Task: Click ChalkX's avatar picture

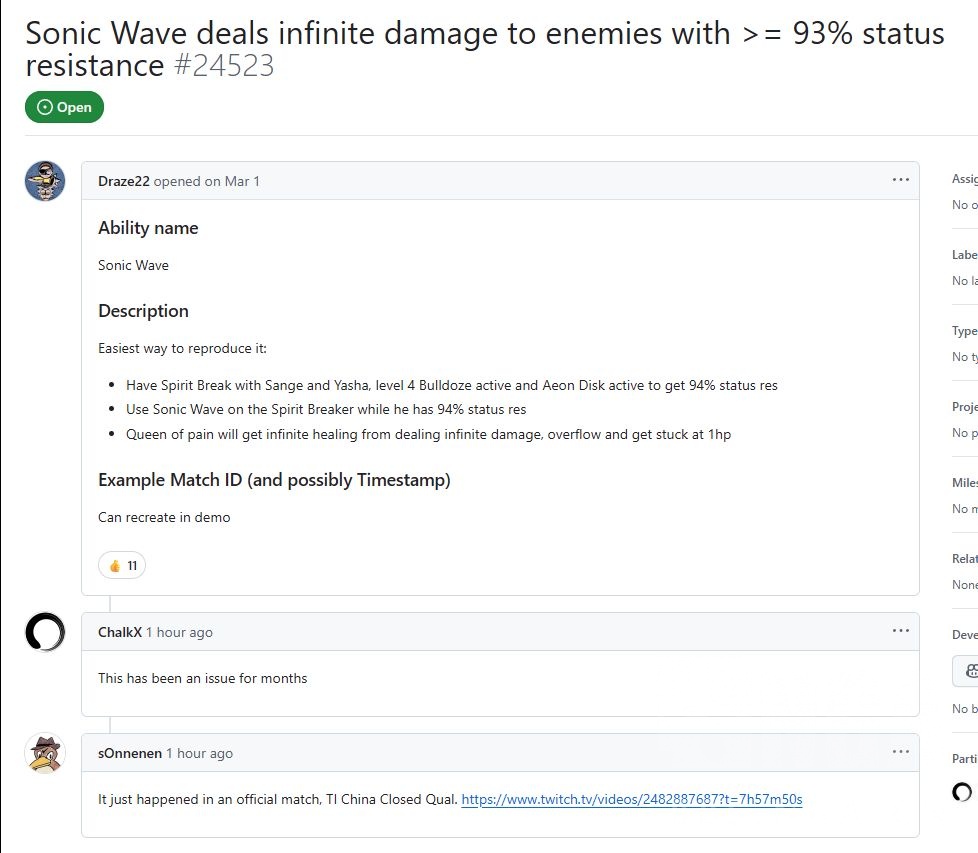Action: point(44,632)
